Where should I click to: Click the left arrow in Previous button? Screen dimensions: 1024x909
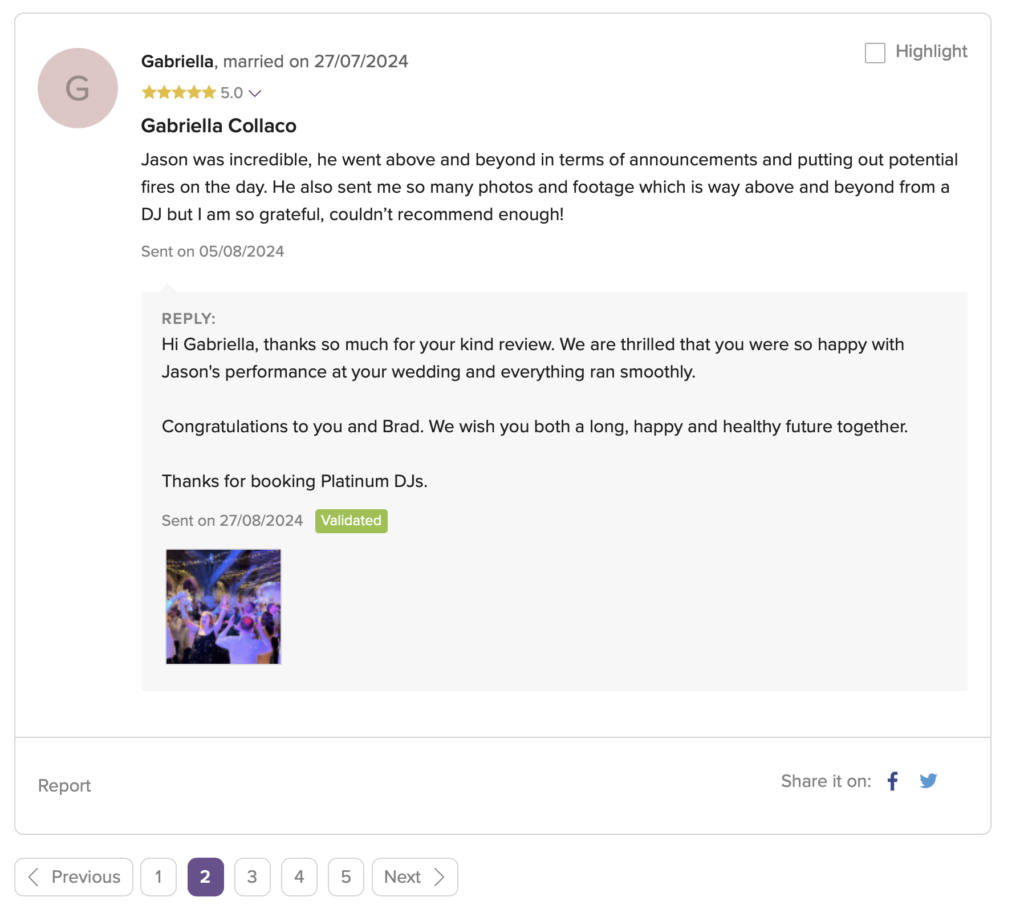tap(34, 877)
